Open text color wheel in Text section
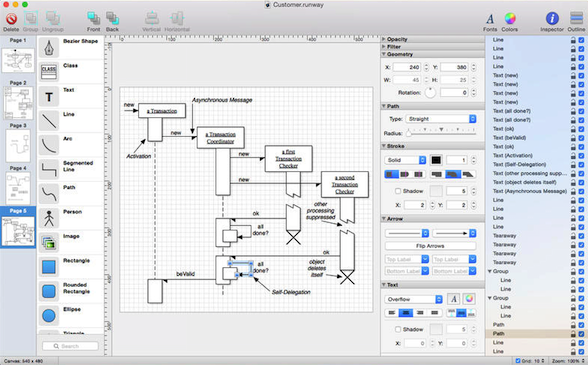The width and height of the screenshot is (588, 365). click(468, 299)
